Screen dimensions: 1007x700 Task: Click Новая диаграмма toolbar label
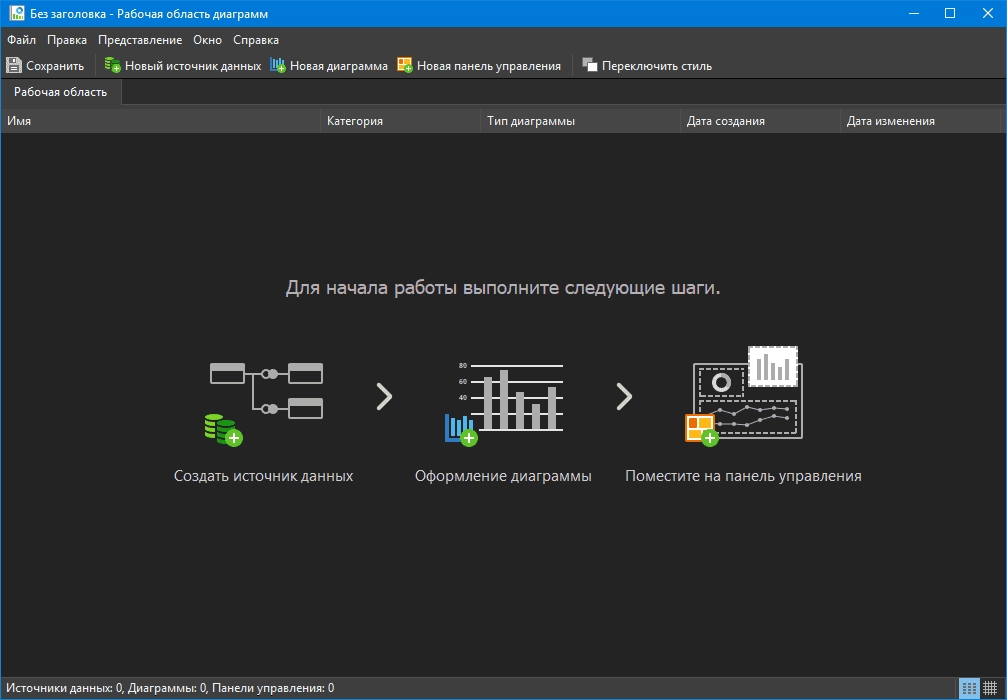pos(338,66)
